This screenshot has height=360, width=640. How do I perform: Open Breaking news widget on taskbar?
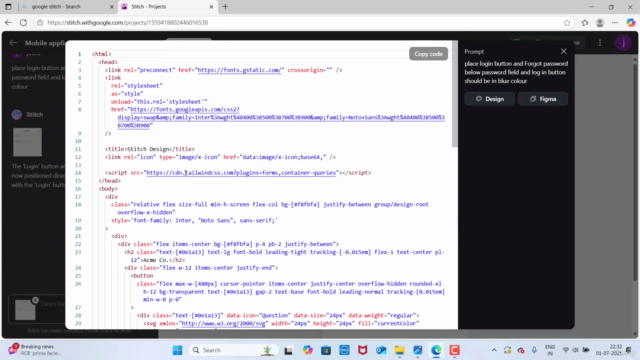[x=35, y=350]
